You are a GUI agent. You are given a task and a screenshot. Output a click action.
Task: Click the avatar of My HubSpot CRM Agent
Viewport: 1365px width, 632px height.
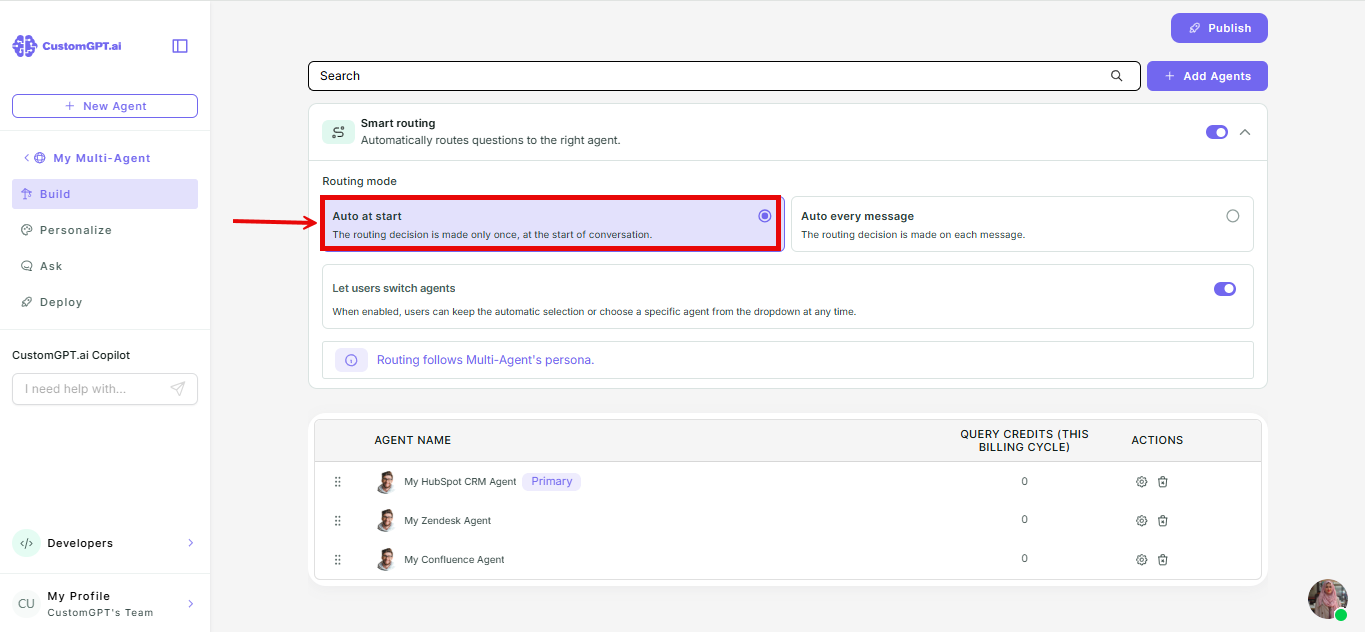click(x=386, y=482)
